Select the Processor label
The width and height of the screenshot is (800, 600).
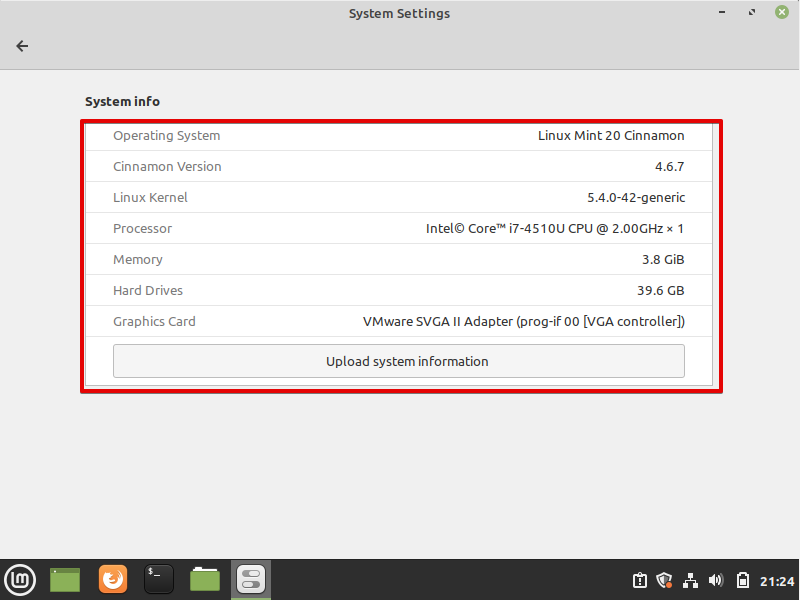[142, 229]
